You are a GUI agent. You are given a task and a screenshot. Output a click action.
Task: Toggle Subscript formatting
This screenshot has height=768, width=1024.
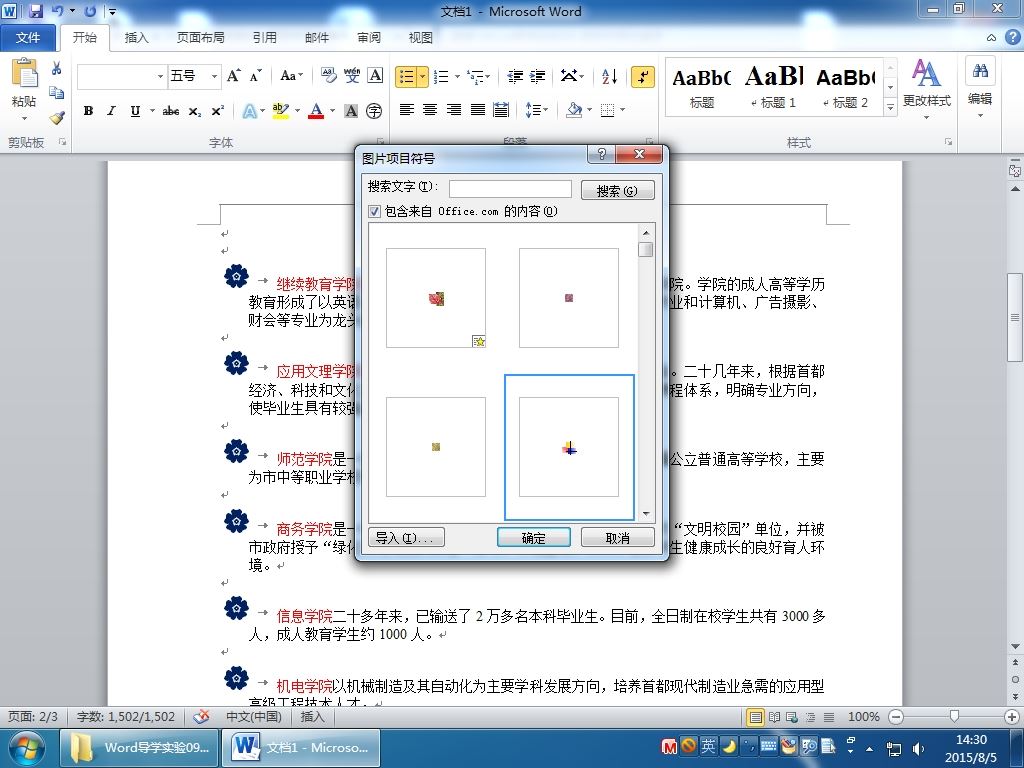pos(195,111)
